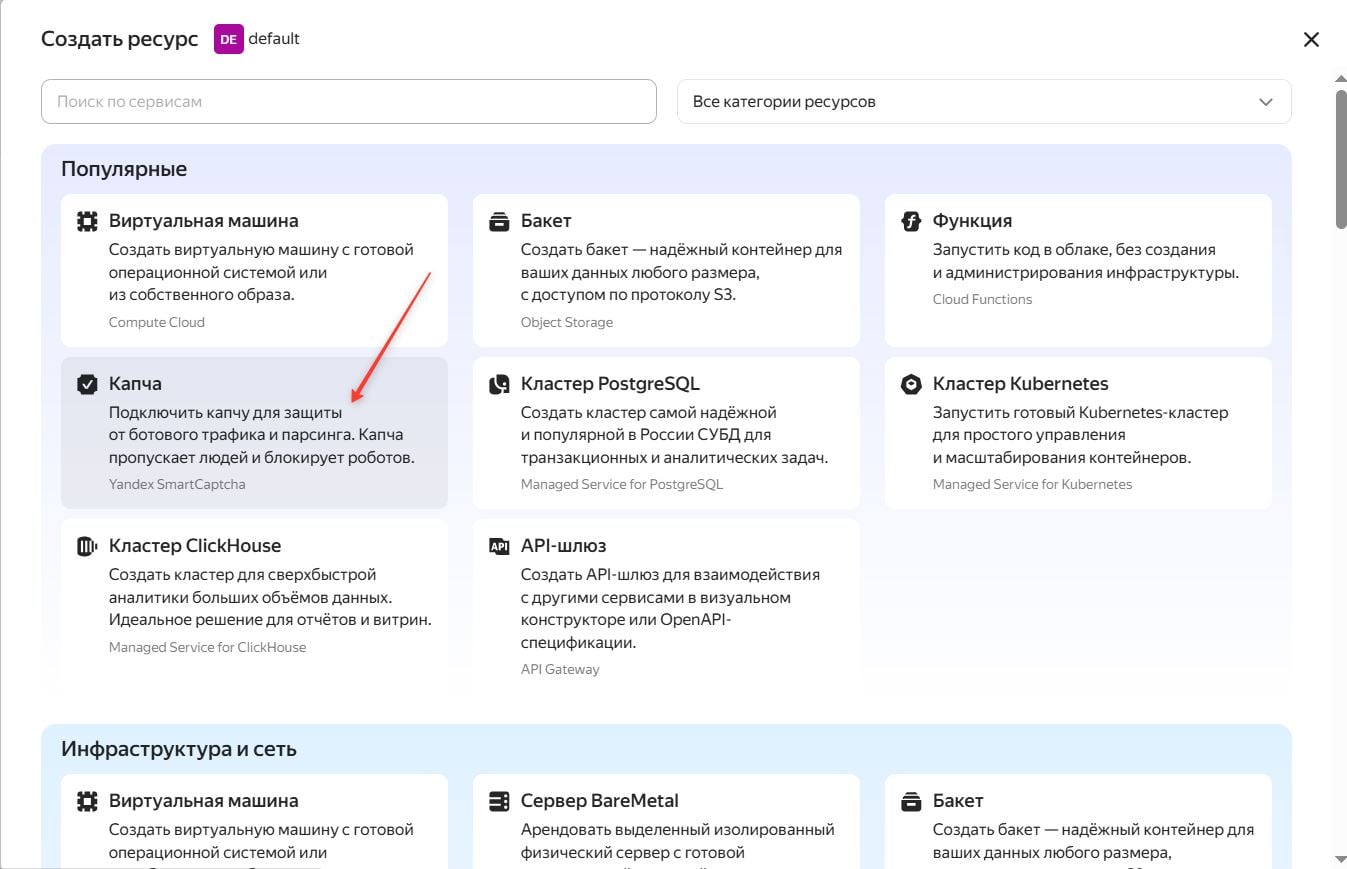Screen dimensions: 1347x869
Task: Click the "Cloud Functions" service label
Action: pos(982,299)
